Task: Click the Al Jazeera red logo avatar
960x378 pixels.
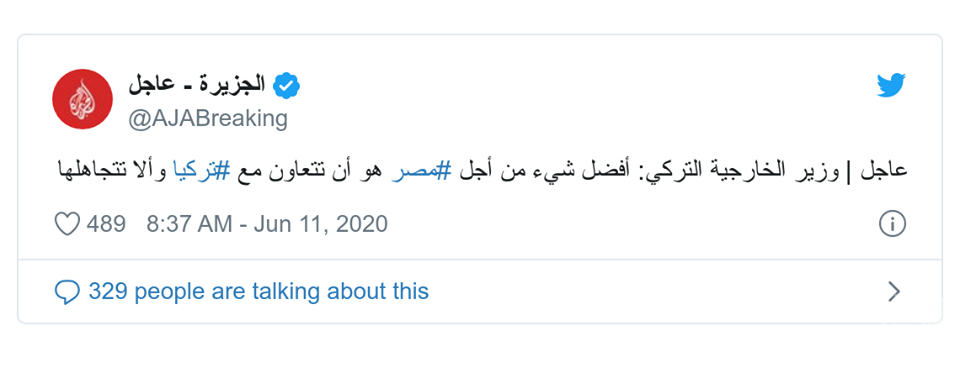Action: pyautogui.click(x=83, y=99)
